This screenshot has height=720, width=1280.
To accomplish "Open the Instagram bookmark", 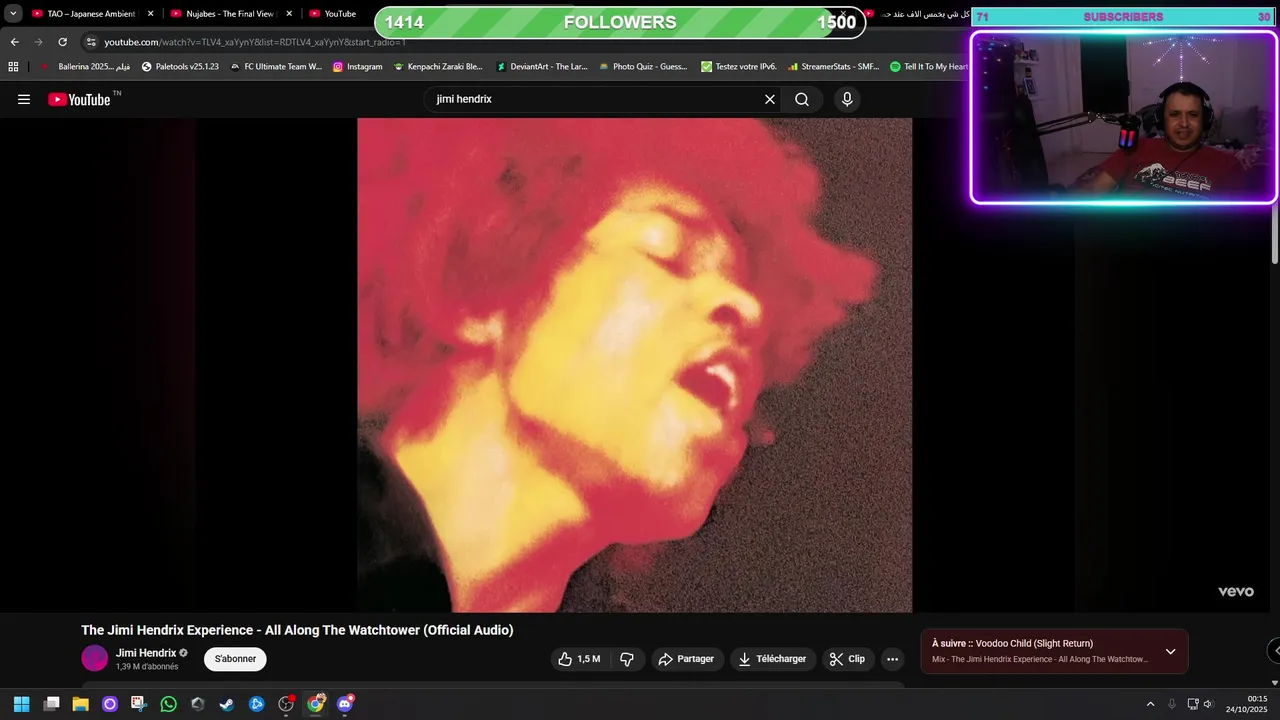I will [357, 67].
